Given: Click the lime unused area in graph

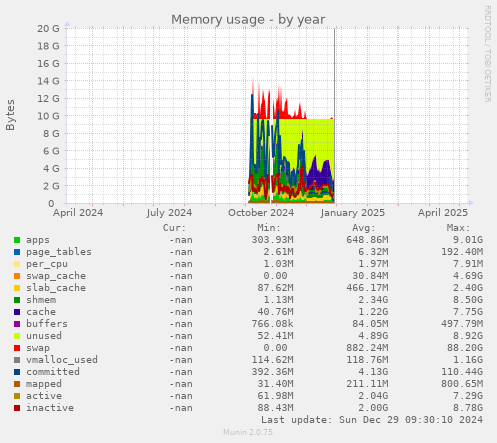Looking at the screenshot, I should coord(320,137).
